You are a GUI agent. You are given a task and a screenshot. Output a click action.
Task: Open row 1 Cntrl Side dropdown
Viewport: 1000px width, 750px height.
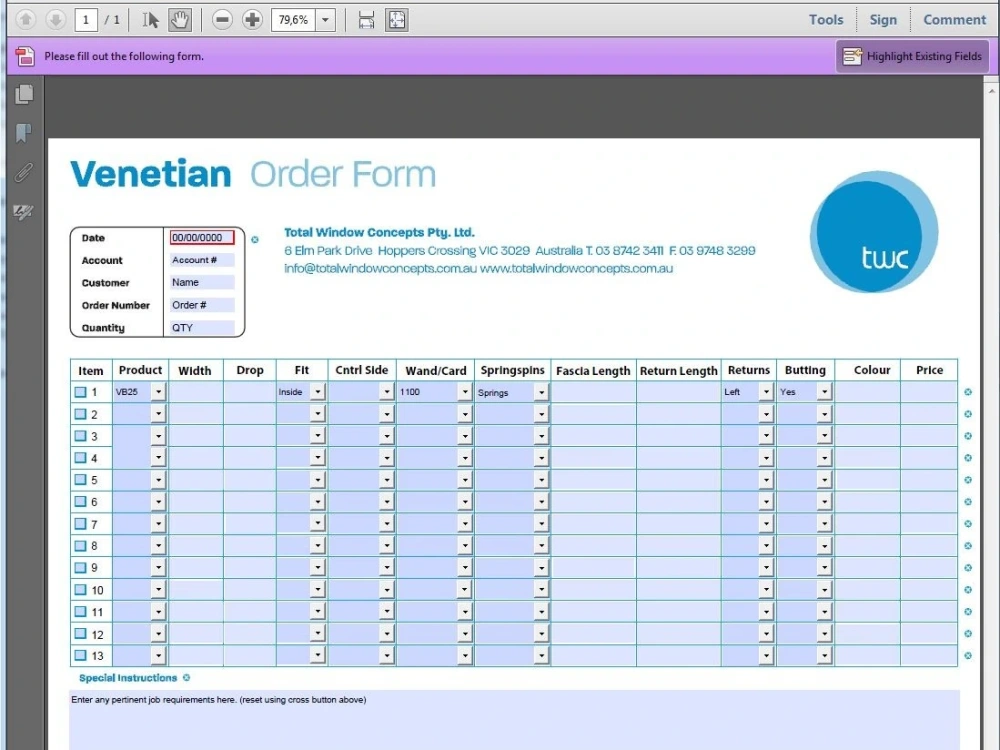[386, 392]
